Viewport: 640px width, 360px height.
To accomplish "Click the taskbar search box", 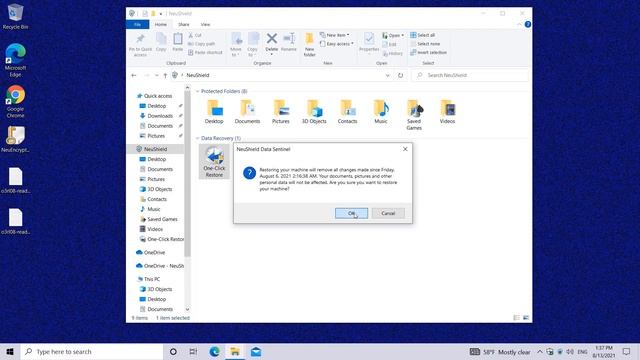I will click(92, 351).
